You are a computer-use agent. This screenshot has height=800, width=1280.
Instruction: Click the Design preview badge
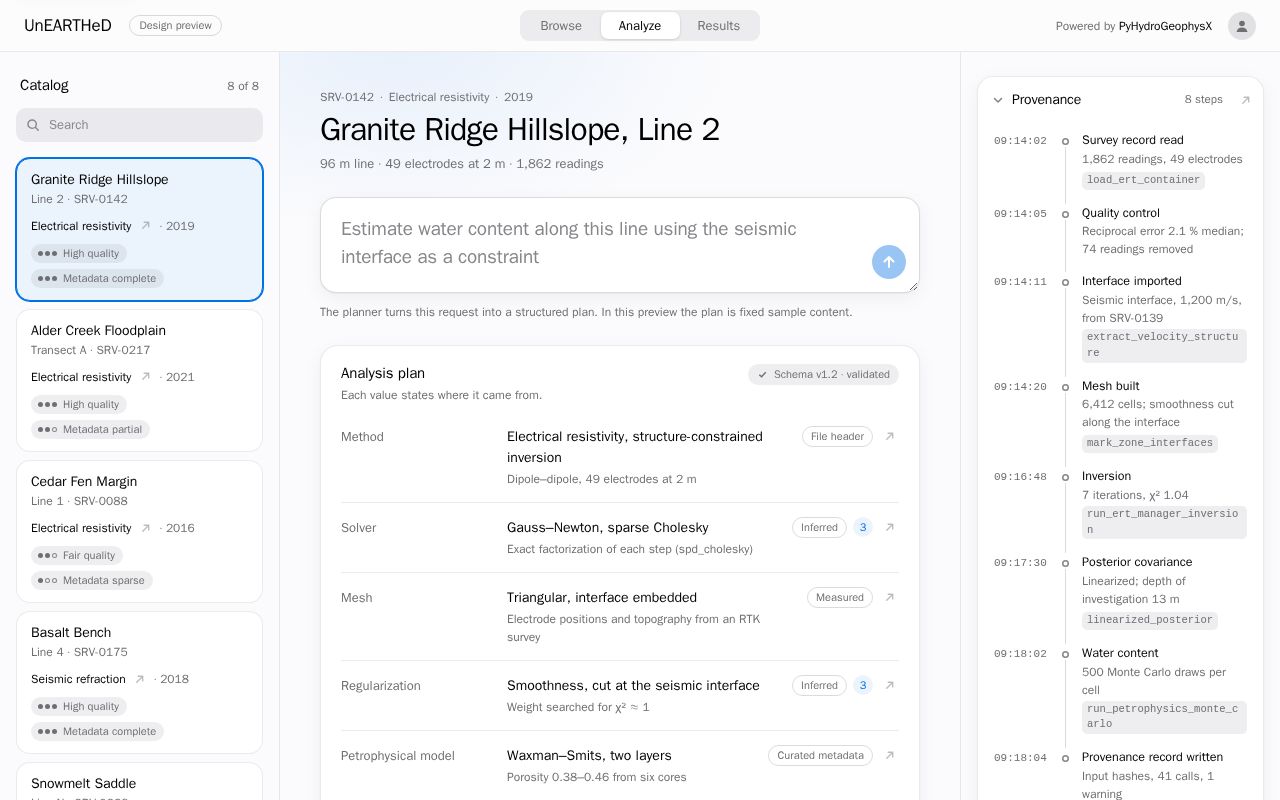(x=175, y=26)
